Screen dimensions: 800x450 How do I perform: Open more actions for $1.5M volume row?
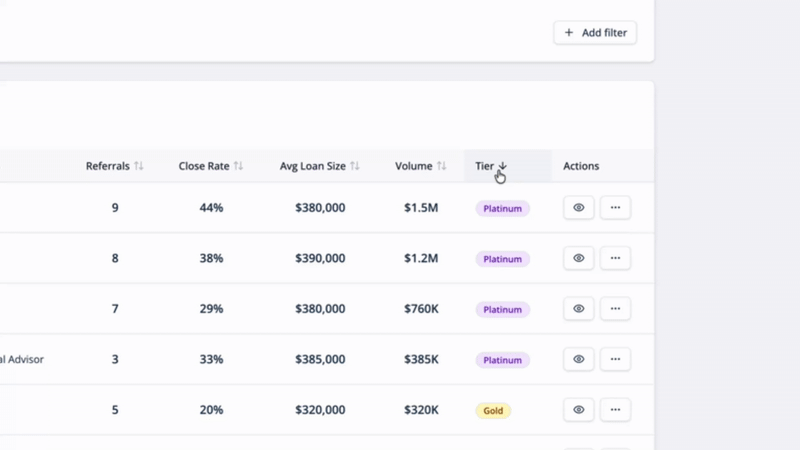[x=615, y=208]
